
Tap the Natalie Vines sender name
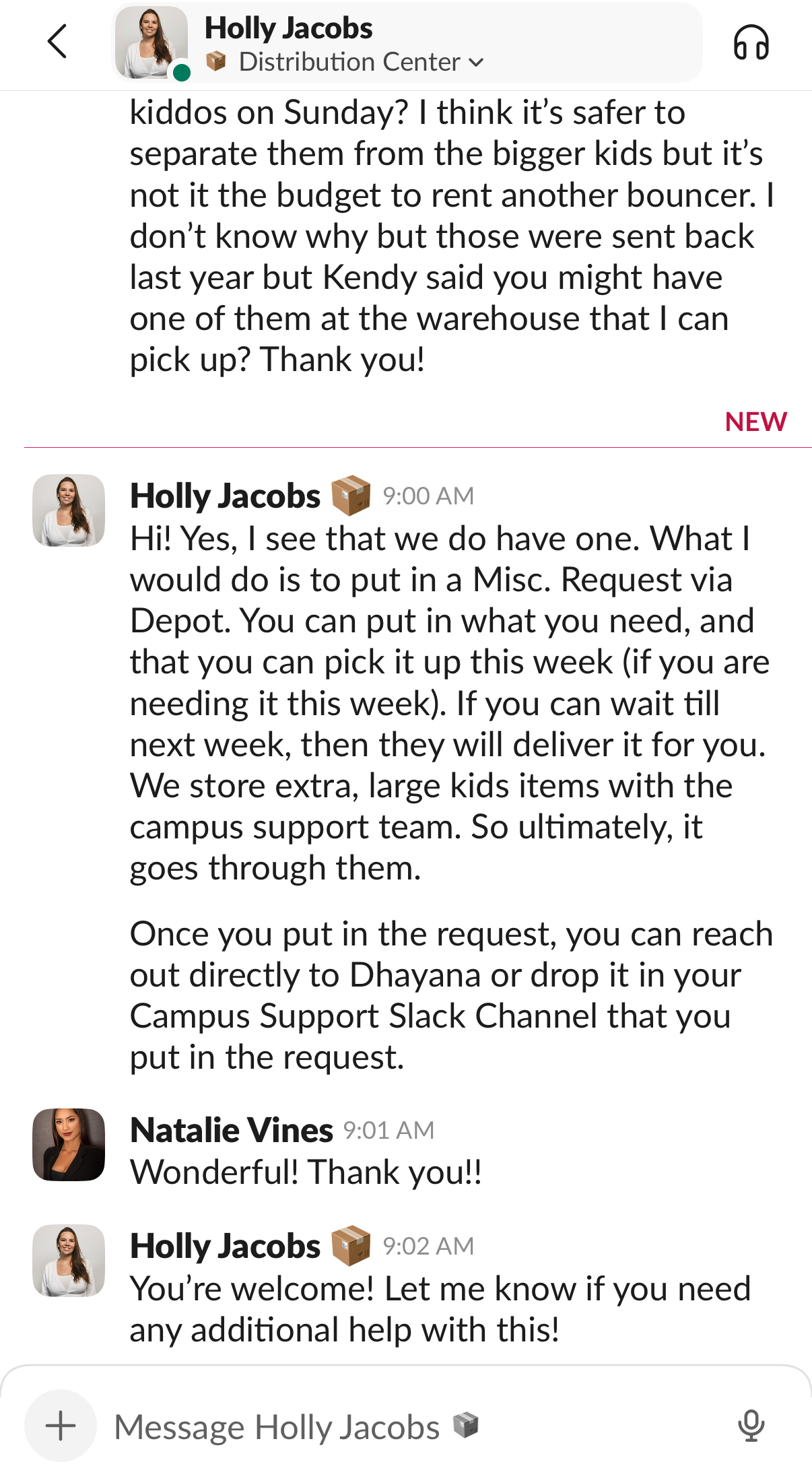click(x=232, y=1130)
